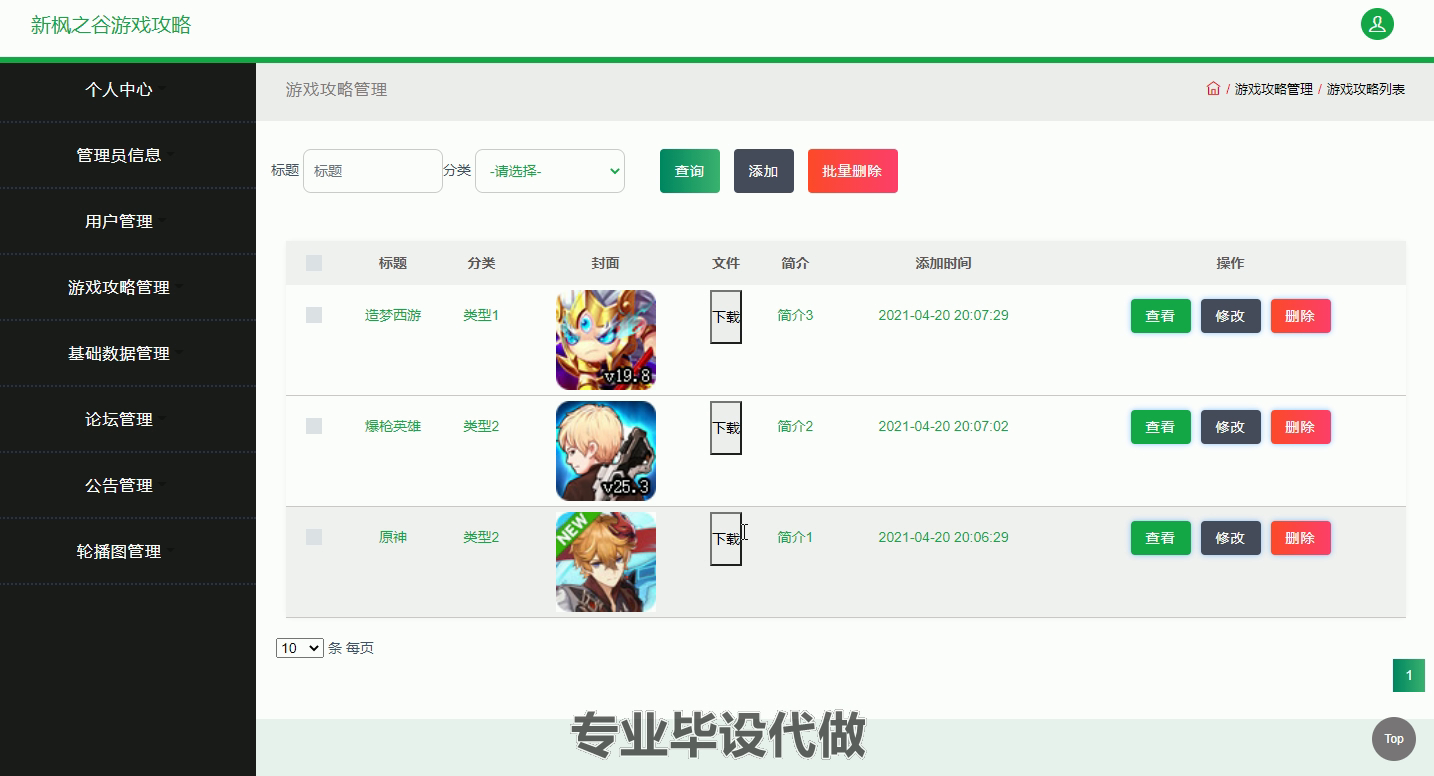Open cover image of 原神
Screen dimensions: 1434x776
(606, 562)
